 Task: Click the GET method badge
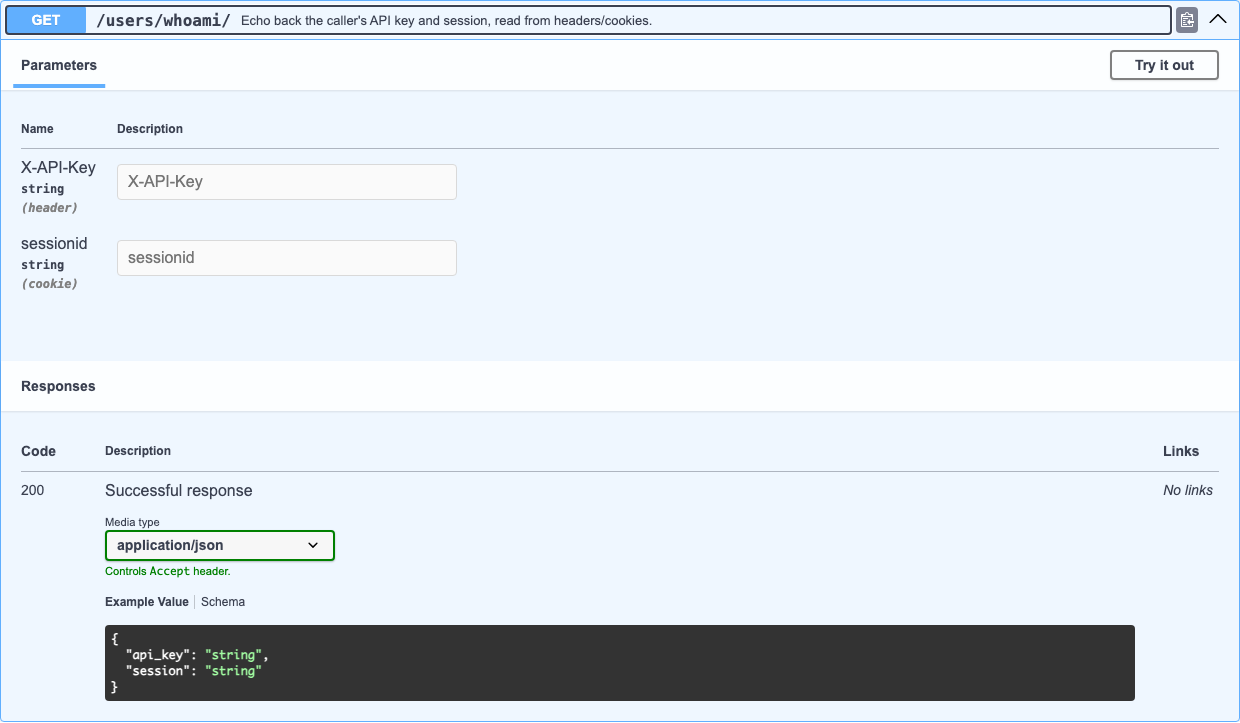click(46, 20)
